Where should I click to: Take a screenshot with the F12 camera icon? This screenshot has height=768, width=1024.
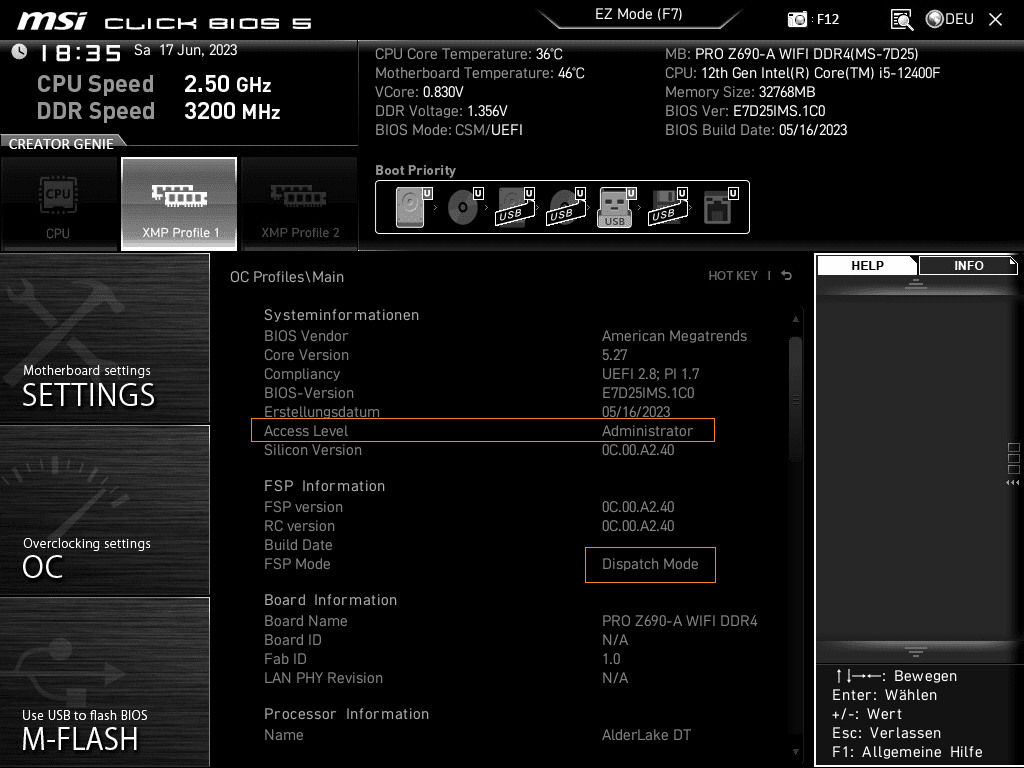[x=797, y=19]
